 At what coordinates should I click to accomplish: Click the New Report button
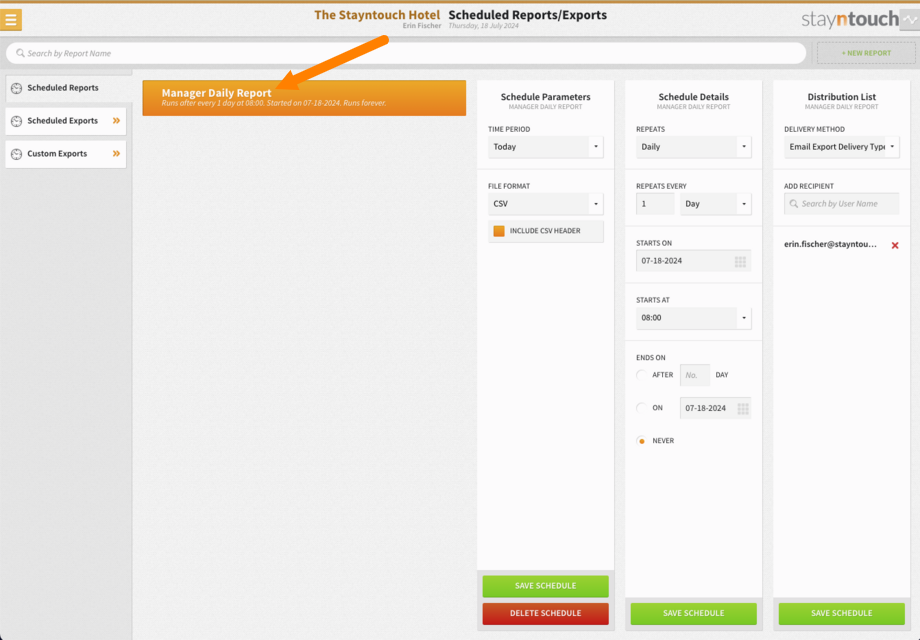pos(866,53)
